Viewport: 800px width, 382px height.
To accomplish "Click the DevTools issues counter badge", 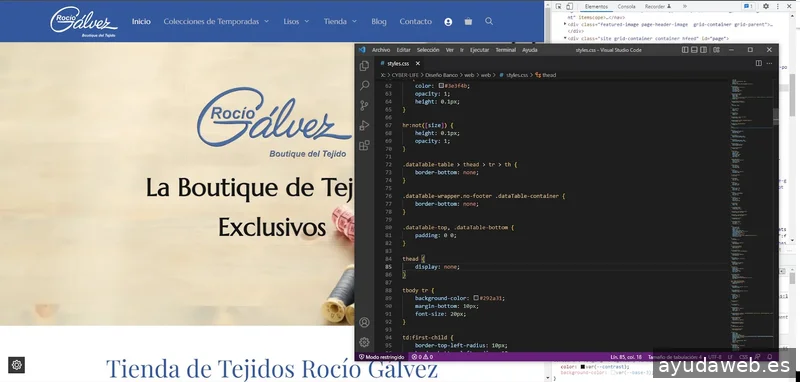I will click(x=748, y=7).
